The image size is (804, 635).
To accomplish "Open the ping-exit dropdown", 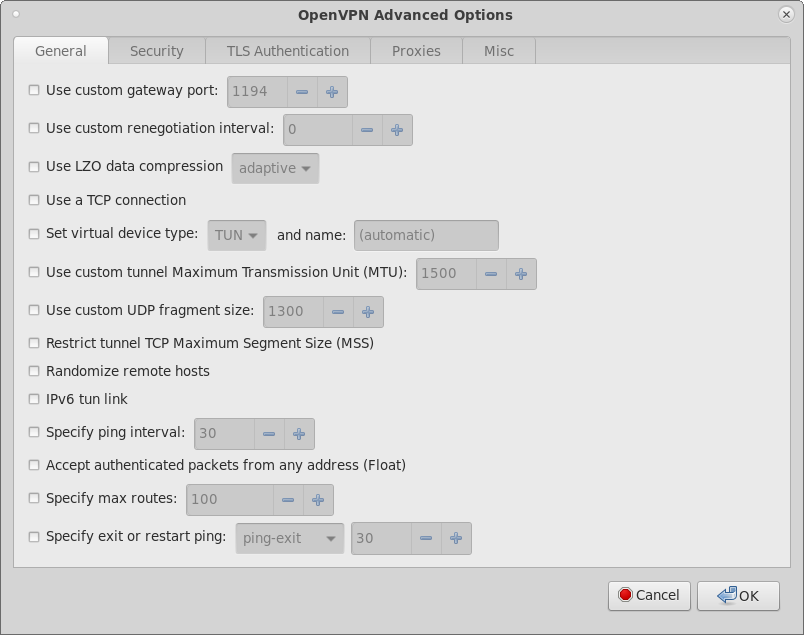I will (x=290, y=539).
